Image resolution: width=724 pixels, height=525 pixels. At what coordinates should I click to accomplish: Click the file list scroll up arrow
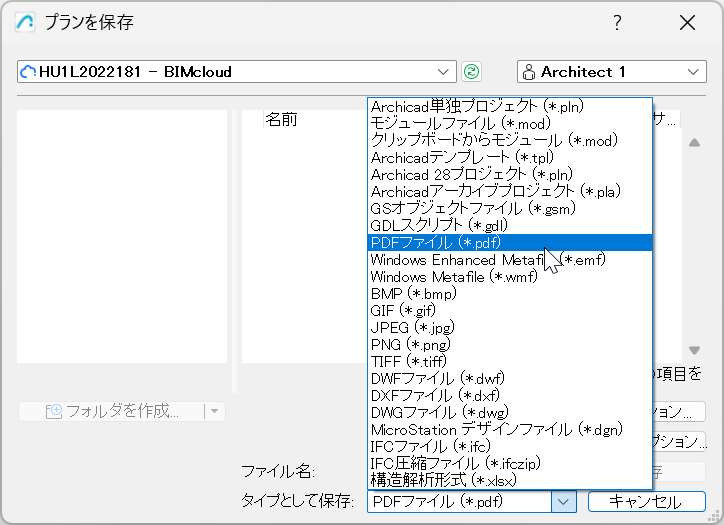pos(694,143)
